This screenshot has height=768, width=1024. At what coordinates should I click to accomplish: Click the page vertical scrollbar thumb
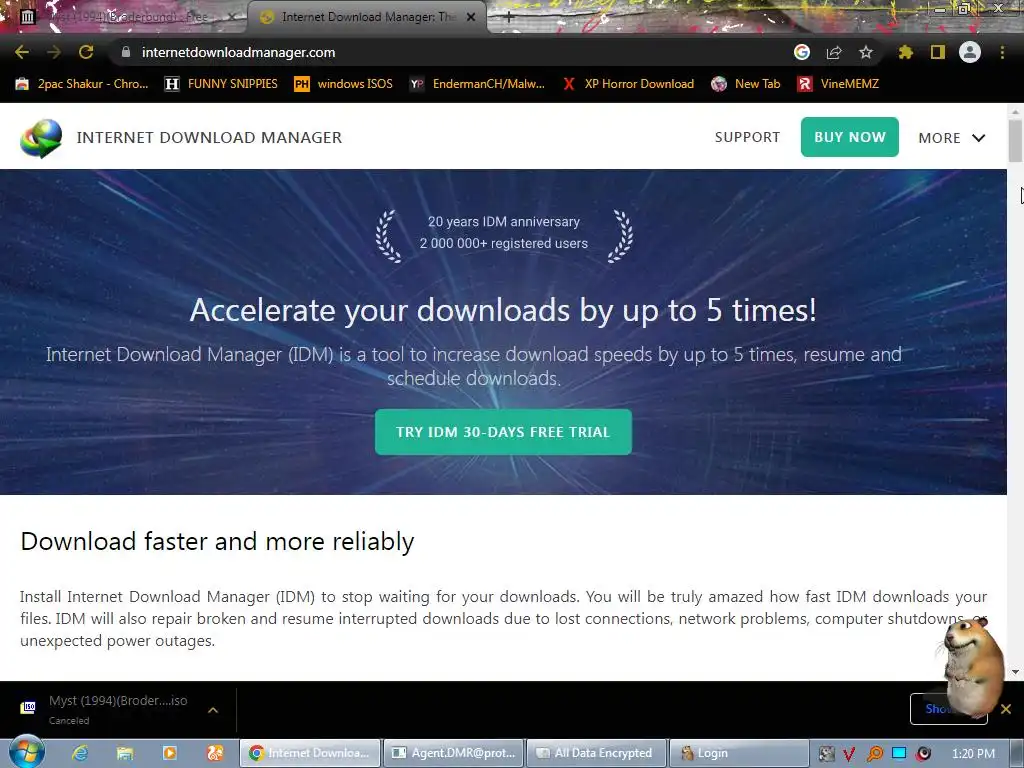tap(1015, 139)
